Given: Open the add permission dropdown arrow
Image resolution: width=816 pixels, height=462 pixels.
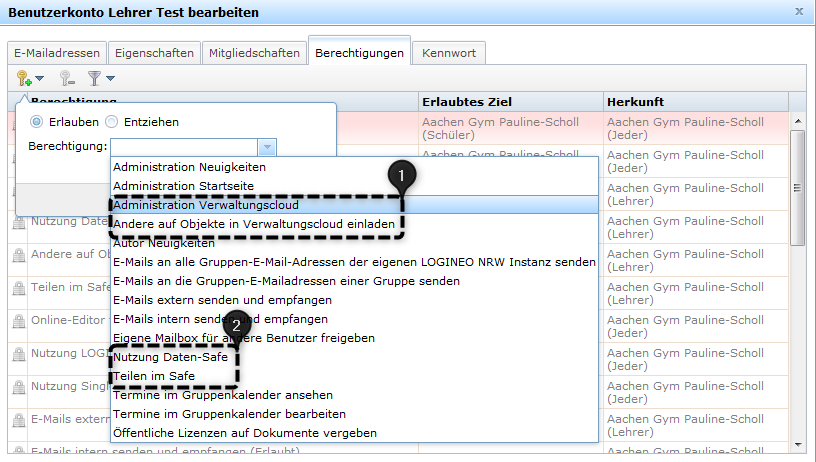Looking at the screenshot, I should [40, 79].
